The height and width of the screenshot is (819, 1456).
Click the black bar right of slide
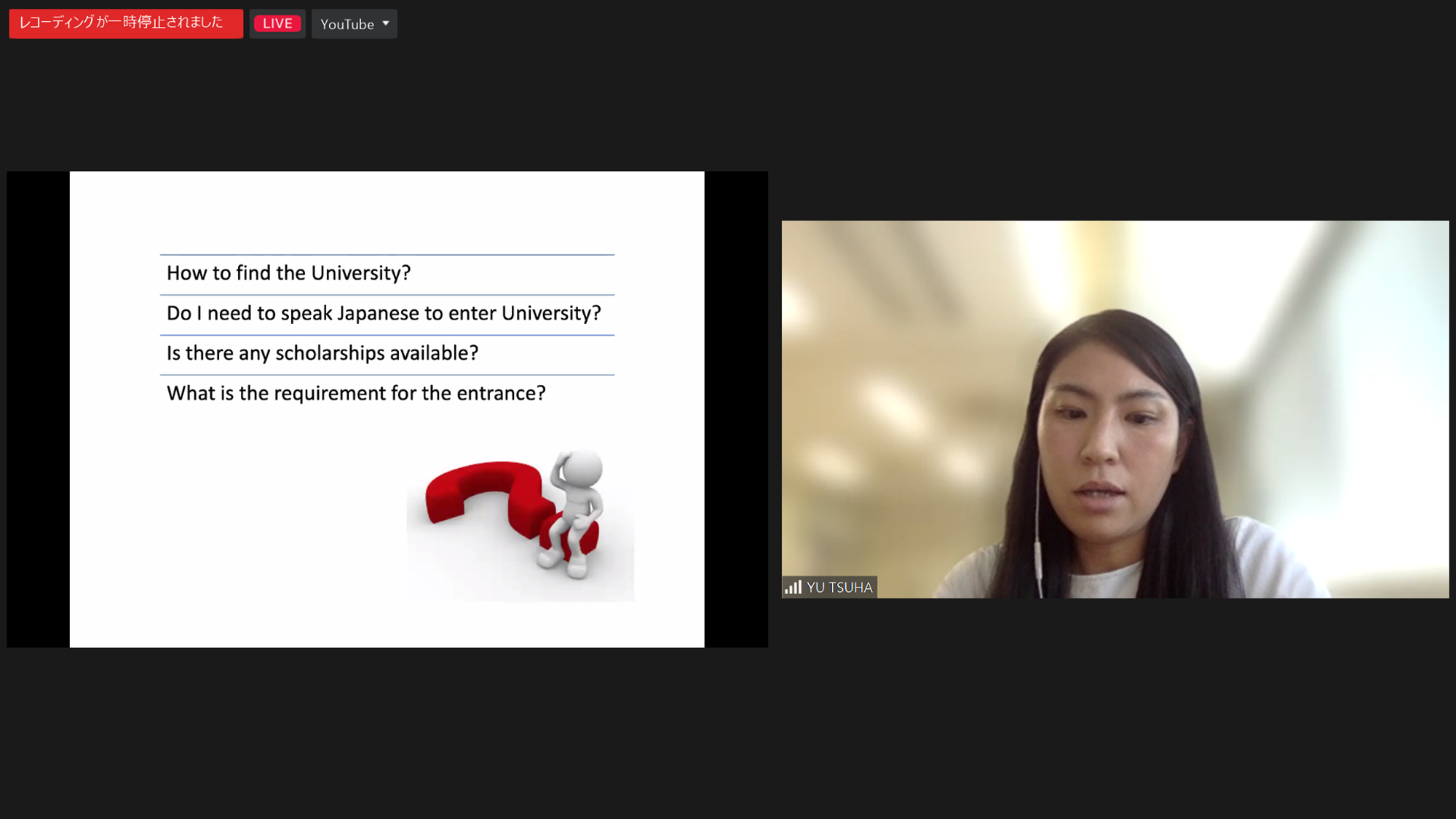coord(735,409)
